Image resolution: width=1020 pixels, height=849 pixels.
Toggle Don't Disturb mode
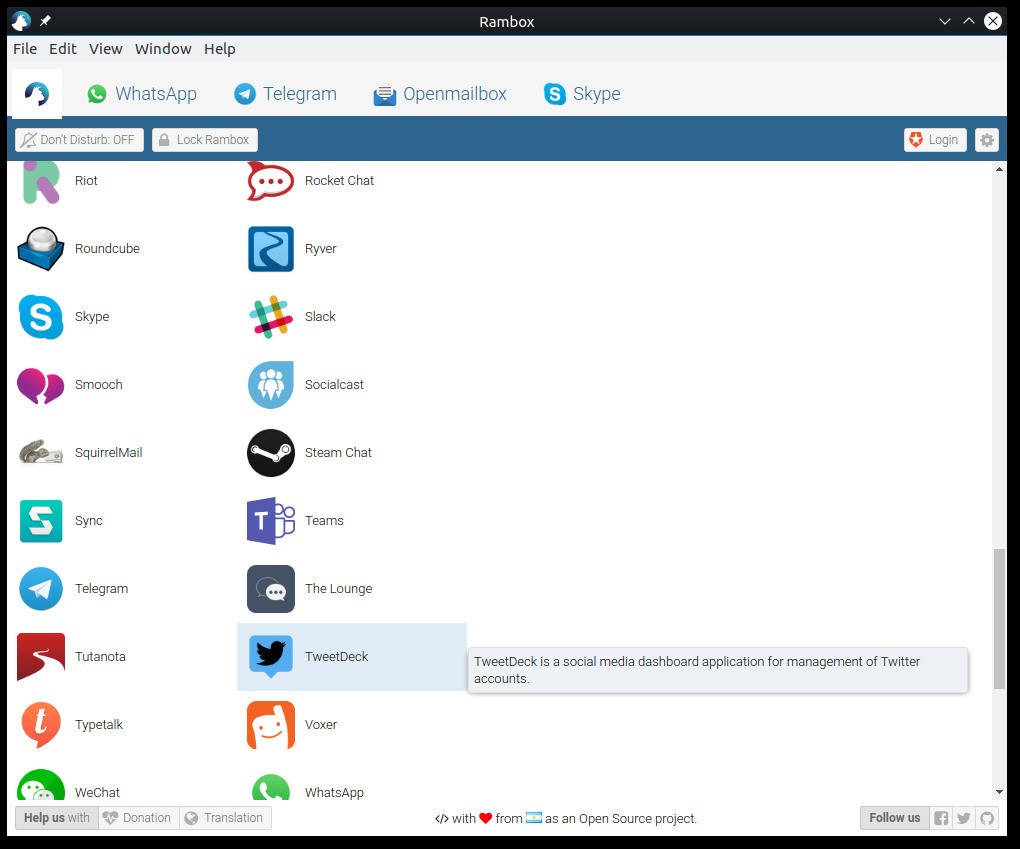pyautogui.click(x=79, y=140)
